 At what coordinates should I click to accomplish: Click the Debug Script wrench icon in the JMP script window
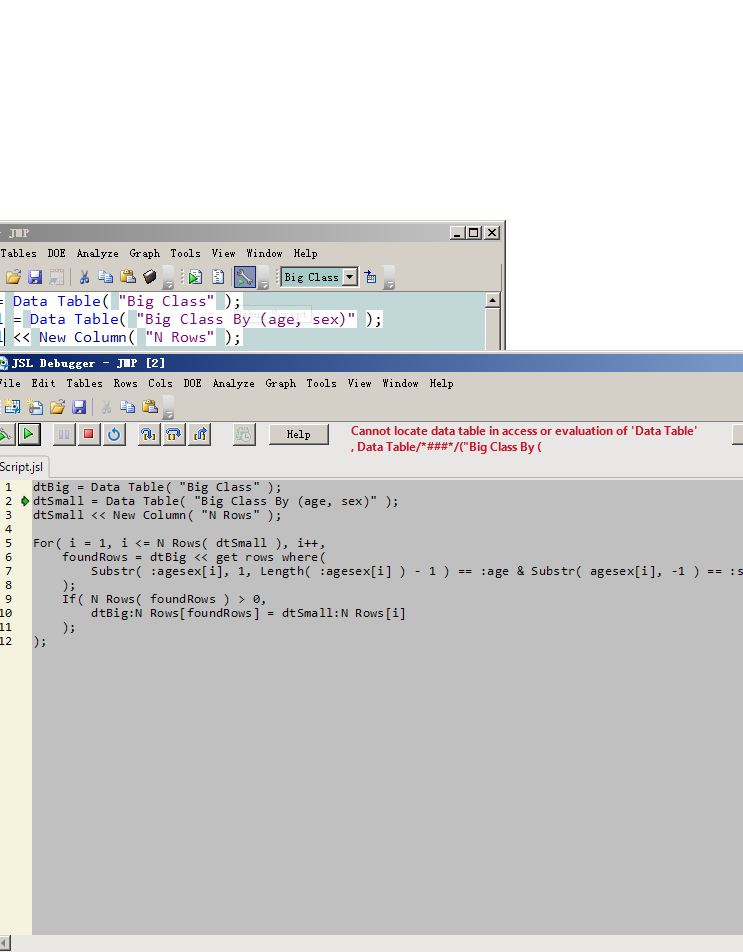tap(245, 277)
